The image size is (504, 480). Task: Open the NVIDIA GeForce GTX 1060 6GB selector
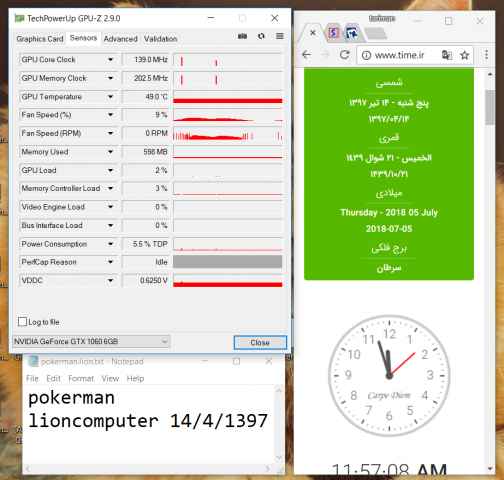click(91, 342)
